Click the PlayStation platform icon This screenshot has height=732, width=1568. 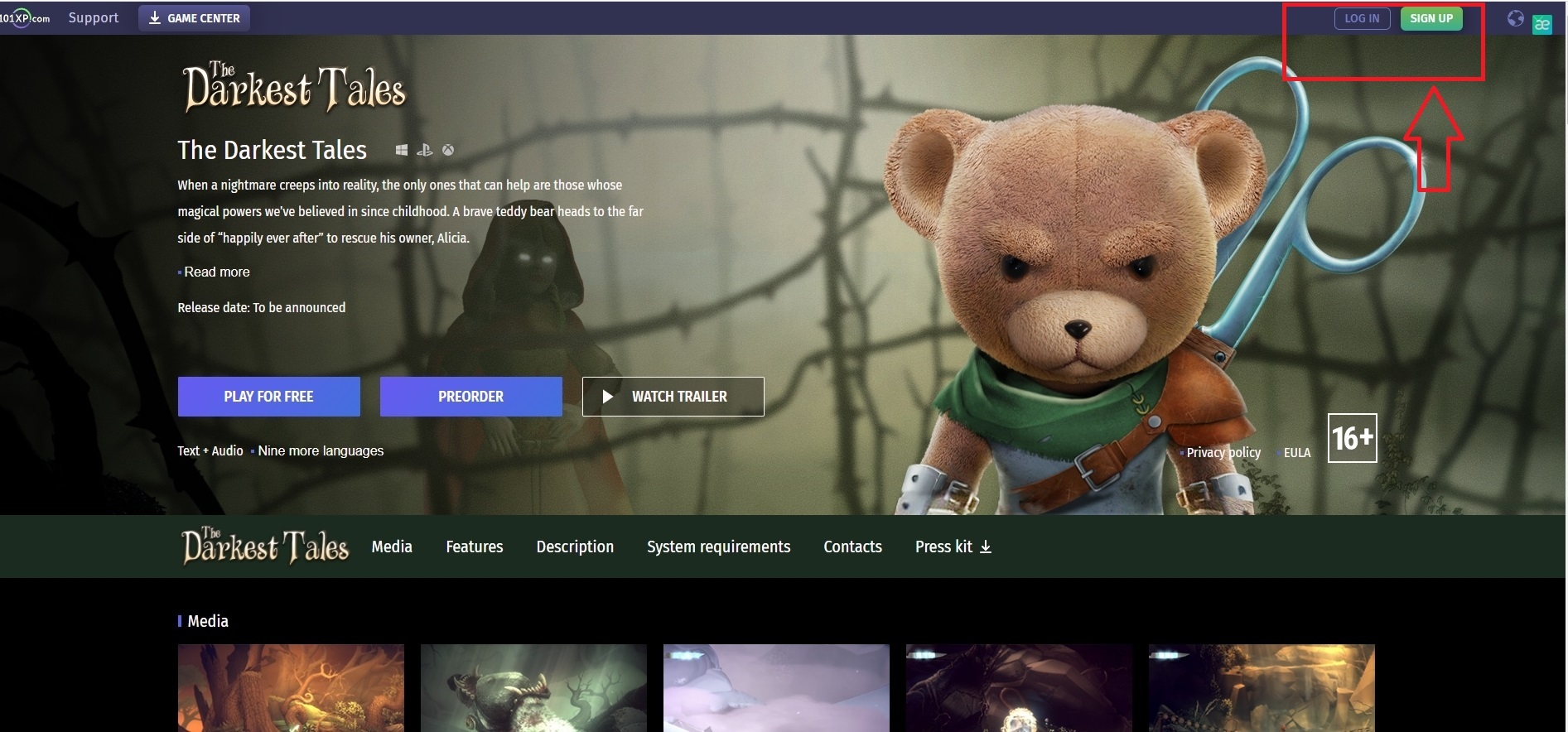coord(424,150)
